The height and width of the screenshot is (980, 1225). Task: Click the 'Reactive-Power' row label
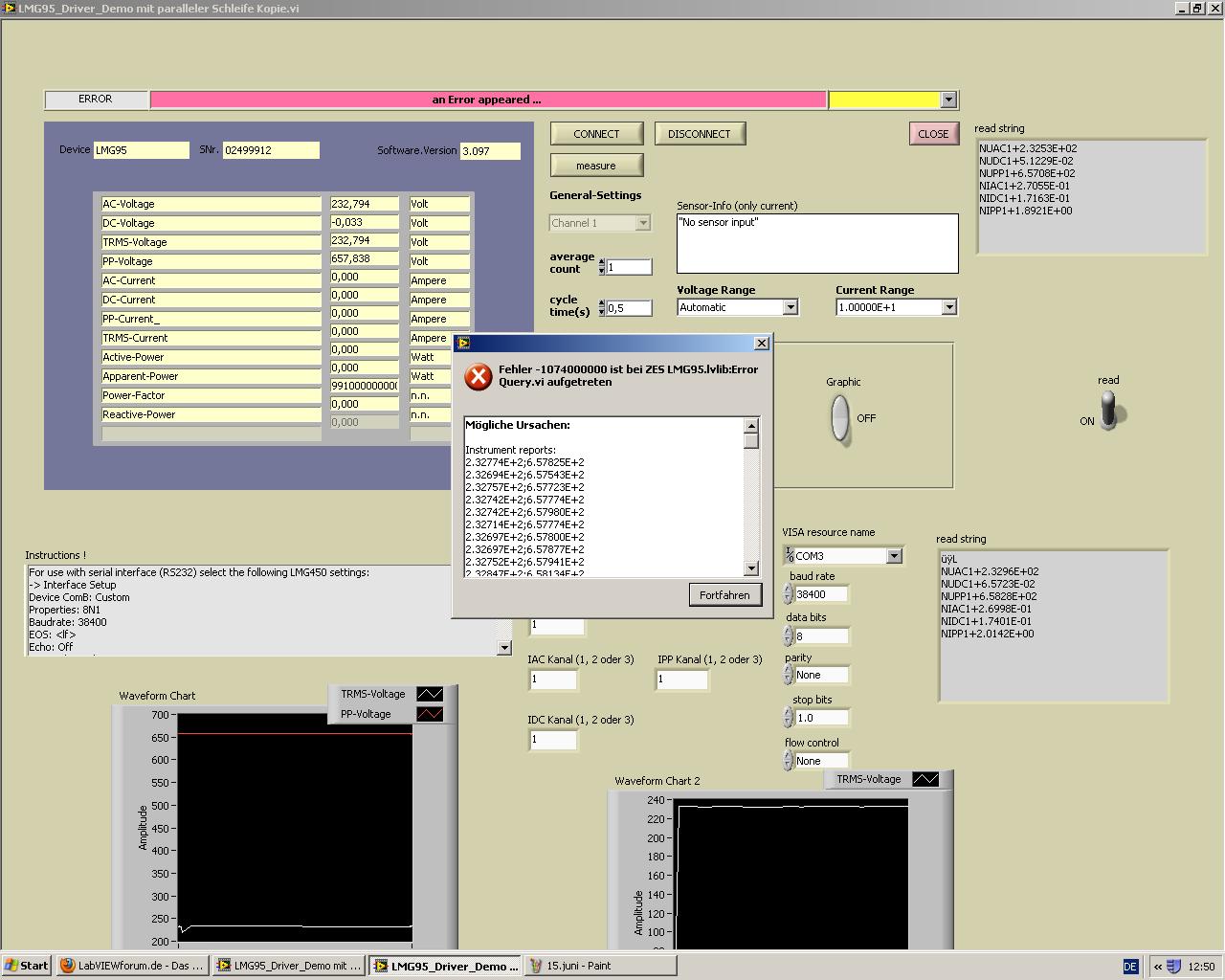pos(212,414)
